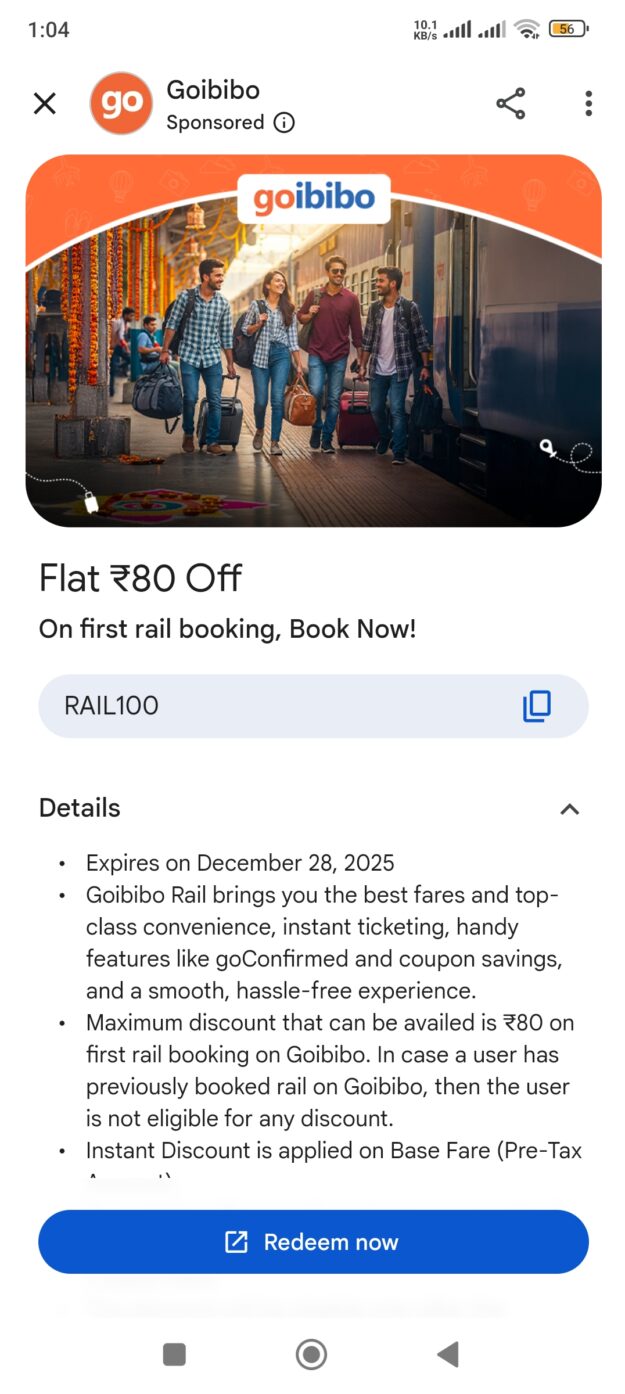Tap the Details section heading
The width and height of the screenshot is (625, 1394).
point(80,808)
